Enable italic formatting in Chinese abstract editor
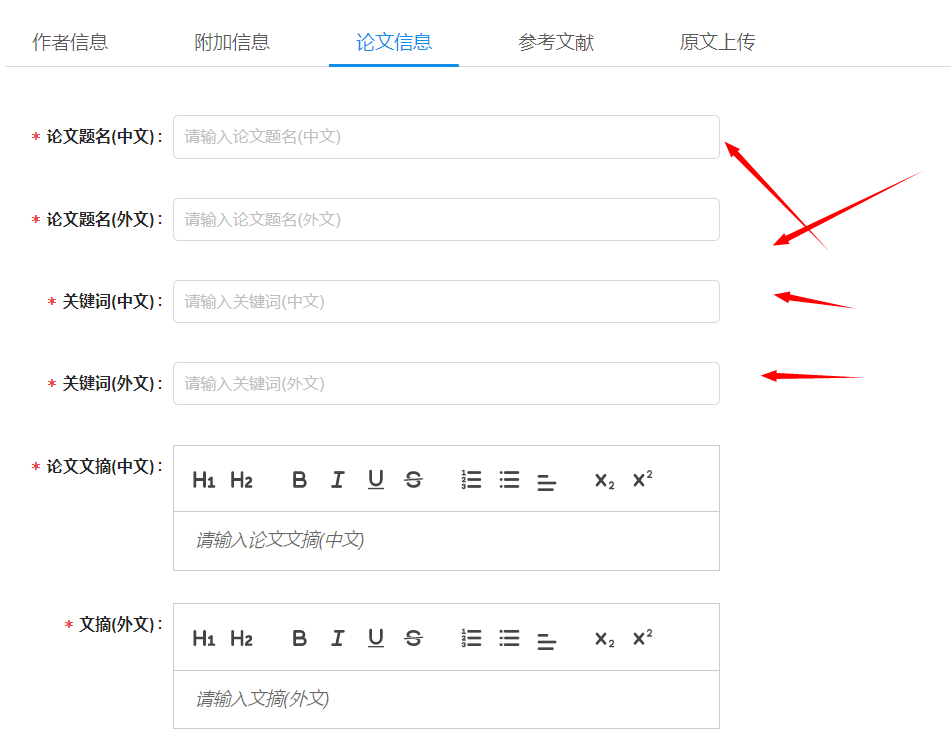Screen dimensions: 951x752 pyautogui.click(x=337, y=479)
